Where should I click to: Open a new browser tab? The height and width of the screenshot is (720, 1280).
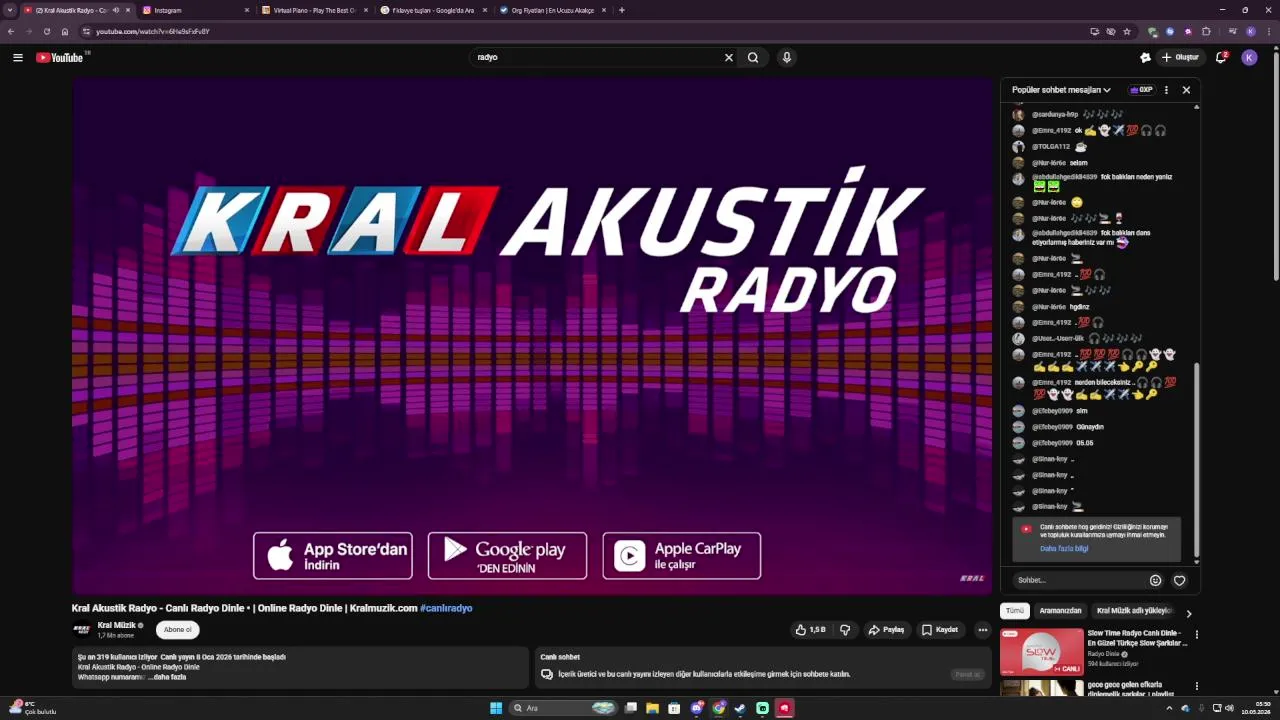[x=622, y=10]
